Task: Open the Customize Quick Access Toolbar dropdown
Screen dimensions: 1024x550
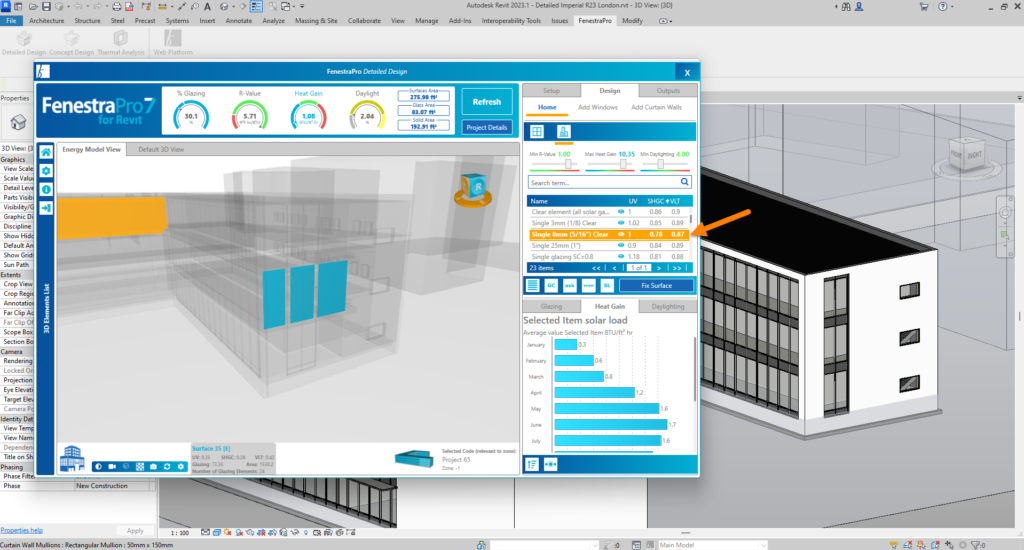Action: tap(302, 7)
